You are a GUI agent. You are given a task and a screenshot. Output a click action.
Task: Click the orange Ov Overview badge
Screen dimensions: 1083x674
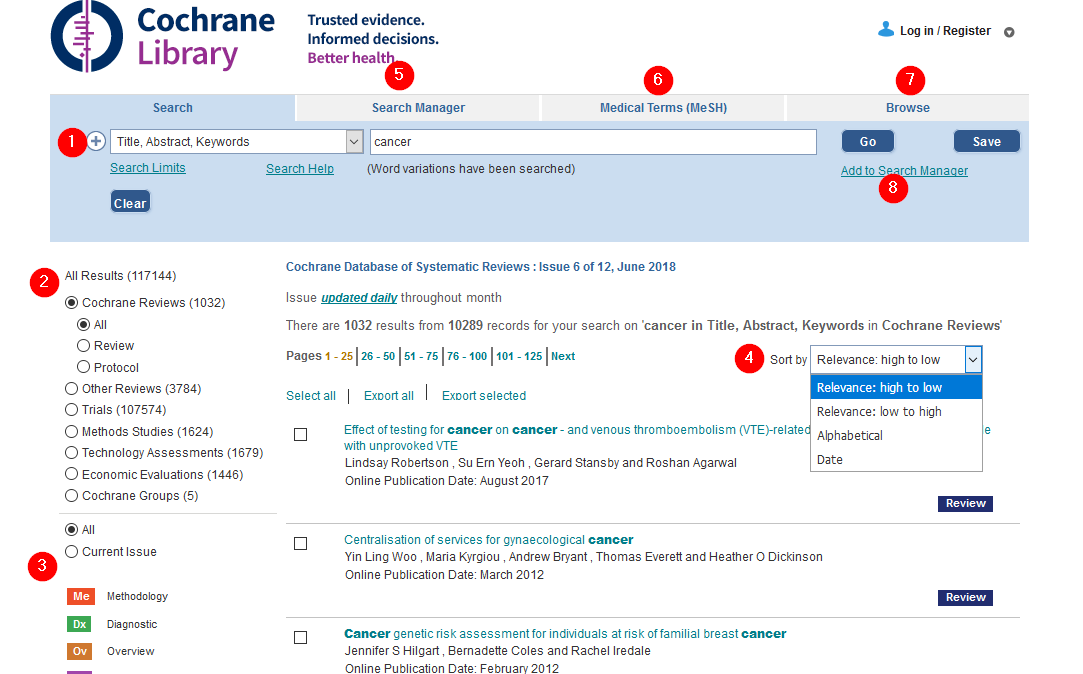81,651
